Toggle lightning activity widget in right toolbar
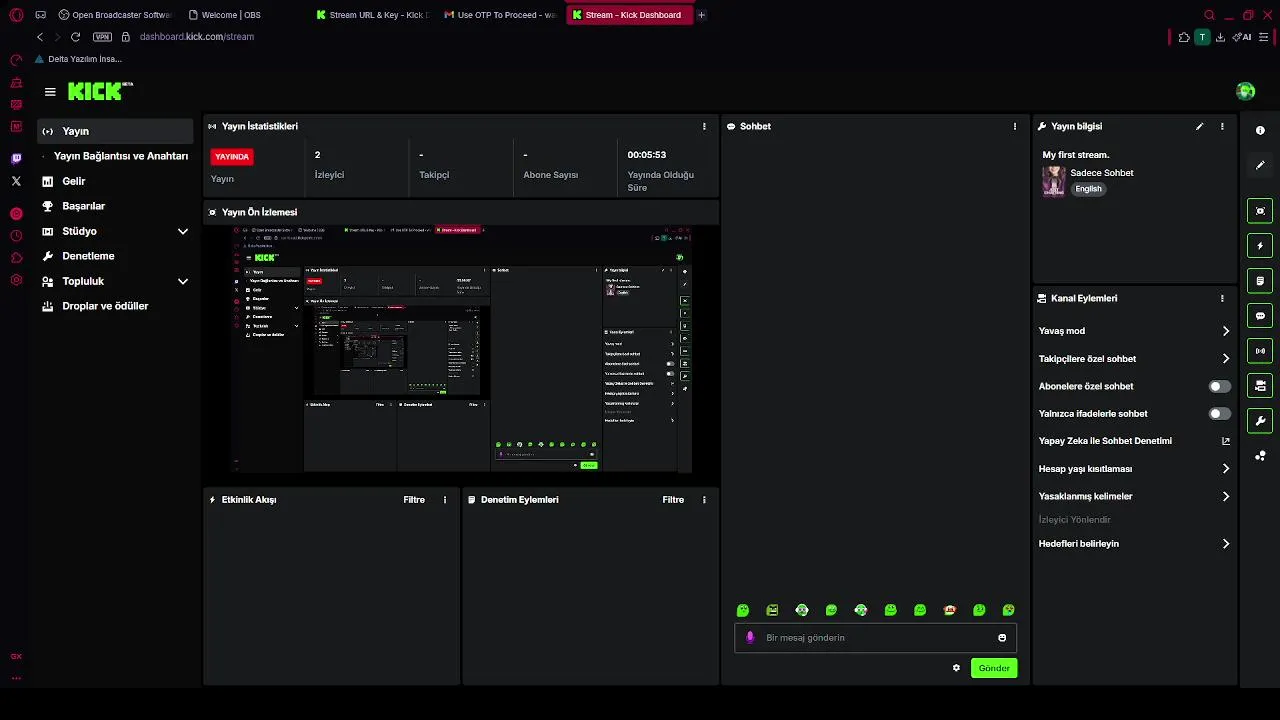This screenshot has height=720, width=1280. point(1260,246)
